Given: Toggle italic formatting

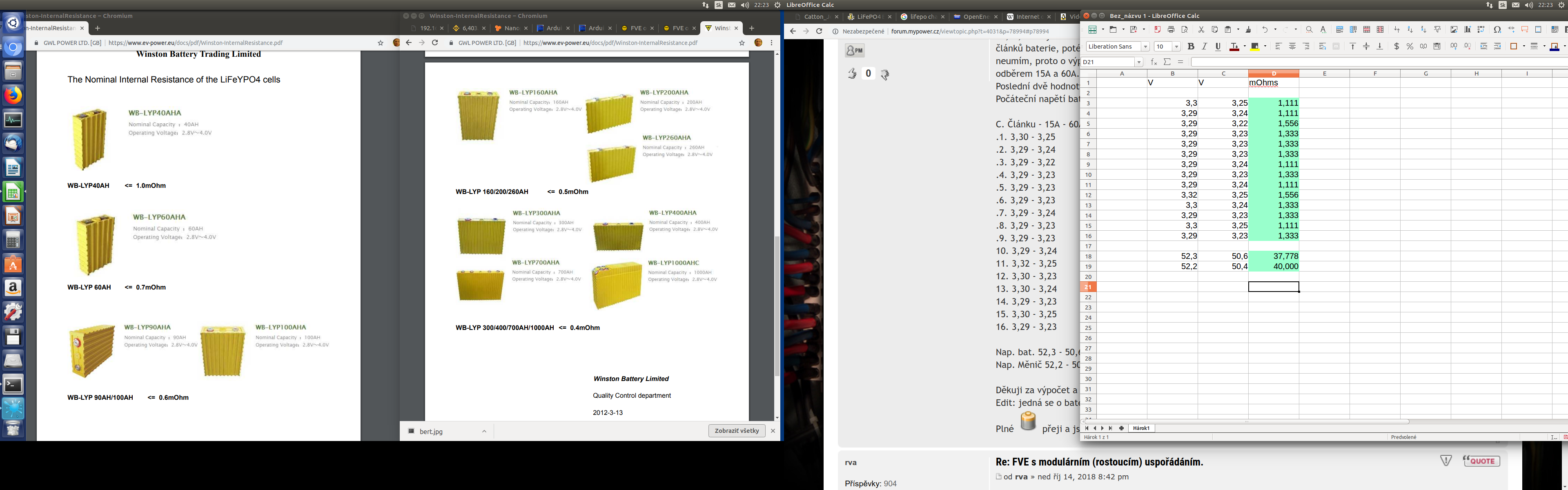Looking at the screenshot, I should point(1204,46).
